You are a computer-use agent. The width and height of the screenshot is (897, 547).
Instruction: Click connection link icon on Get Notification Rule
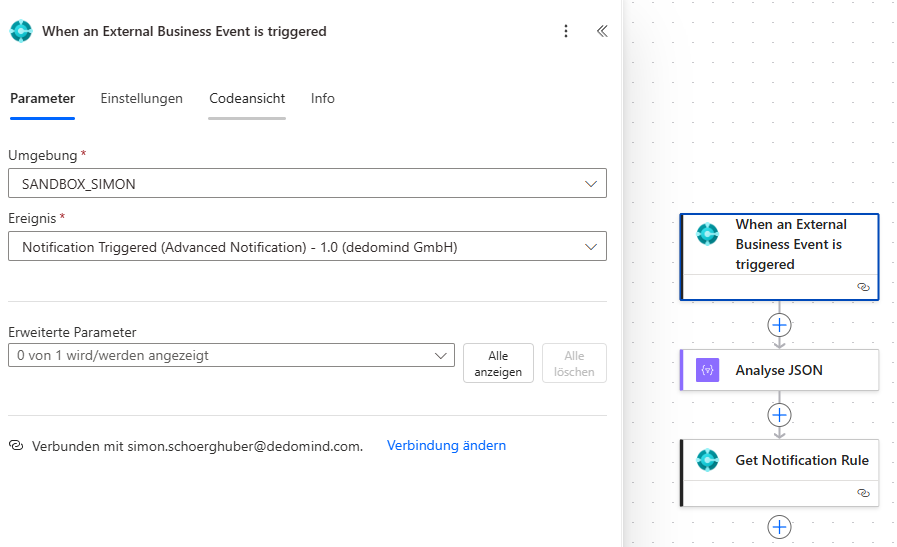[x=864, y=493]
